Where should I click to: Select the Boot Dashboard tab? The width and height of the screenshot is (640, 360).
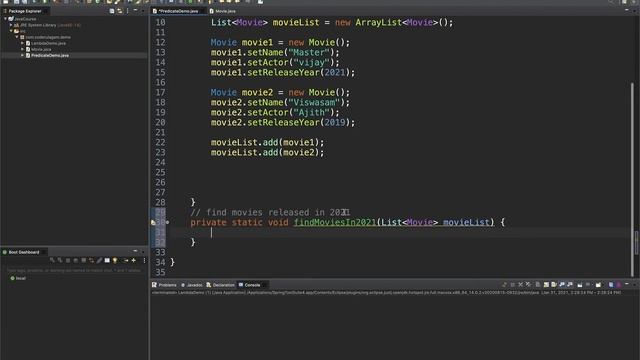24,252
